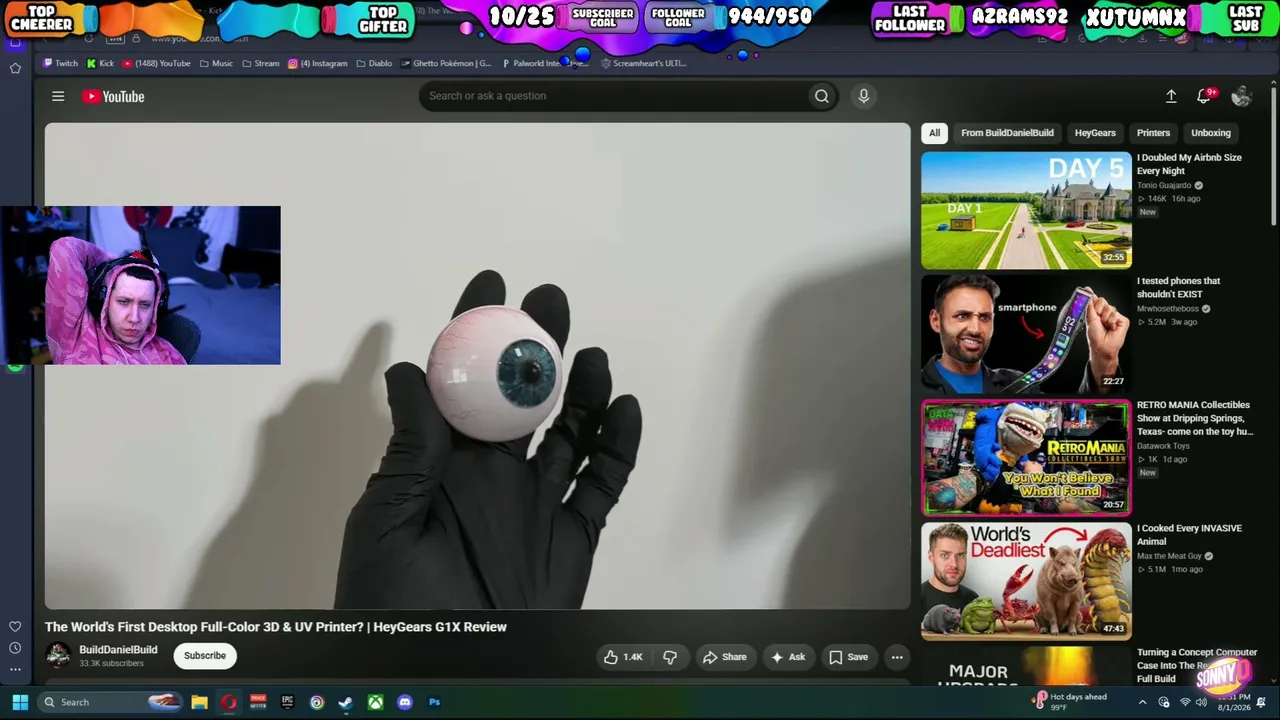The image size is (1280, 720).
Task: Open more actions for the video
Action: pyautogui.click(x=897, y=657)
